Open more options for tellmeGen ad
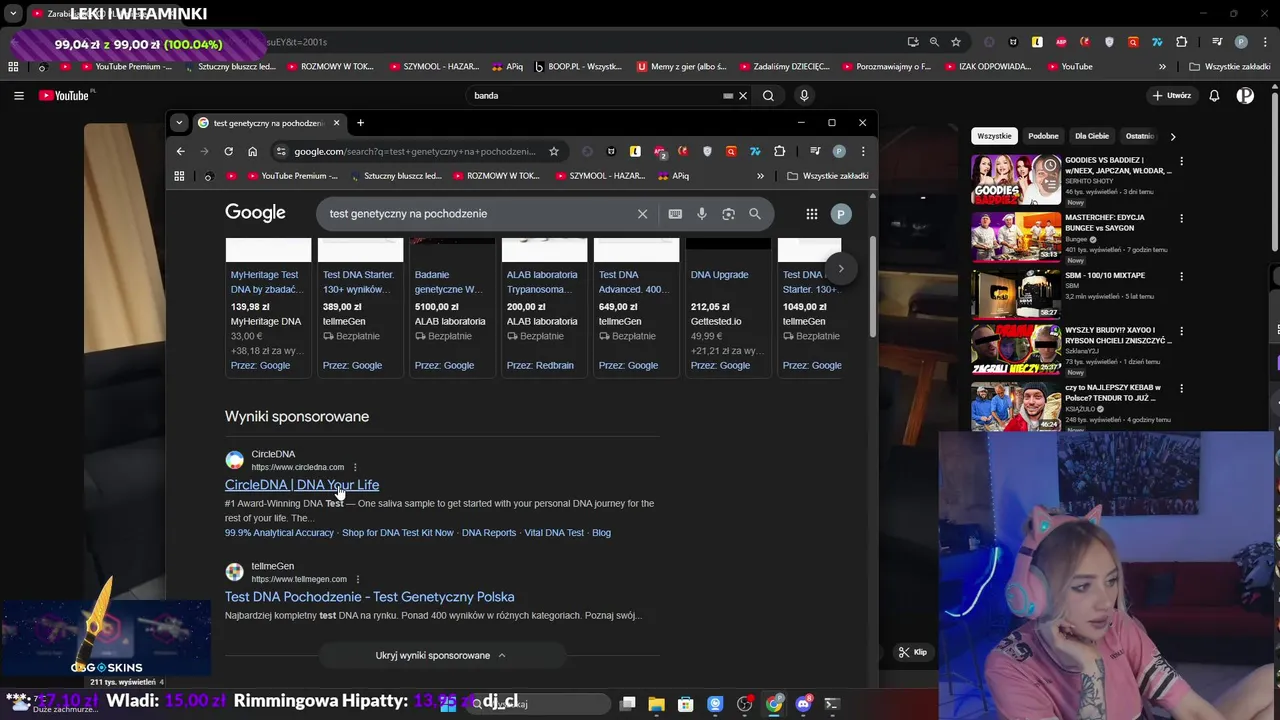This screenshot has width=1280, height=720. pyautogui.click(x=357, y=579)
